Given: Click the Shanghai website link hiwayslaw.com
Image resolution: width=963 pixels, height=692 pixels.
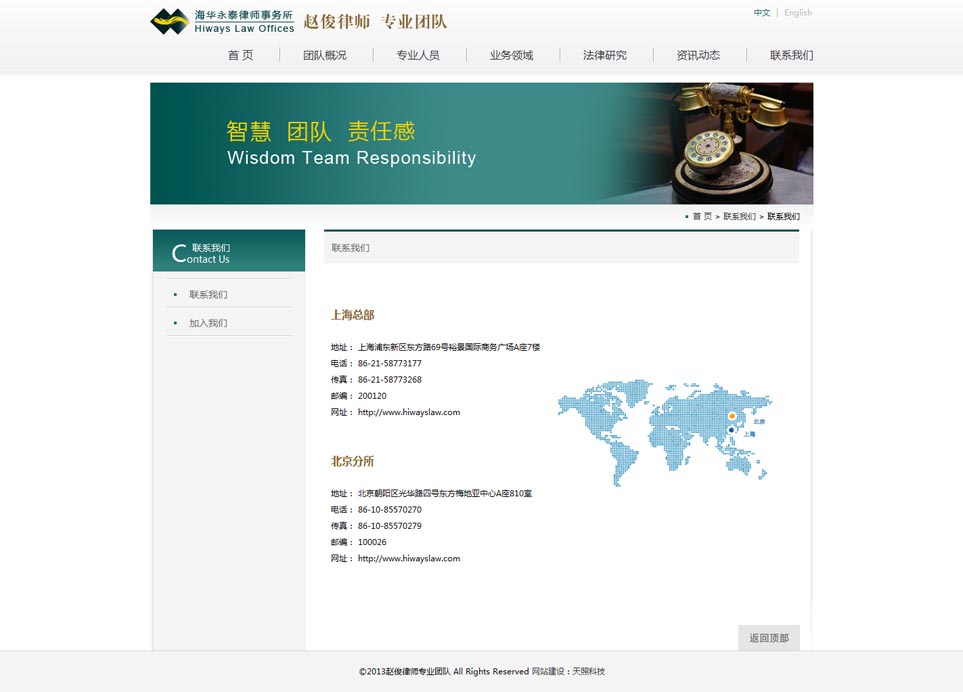Looking at the screenshot, I should coord(409,413).
